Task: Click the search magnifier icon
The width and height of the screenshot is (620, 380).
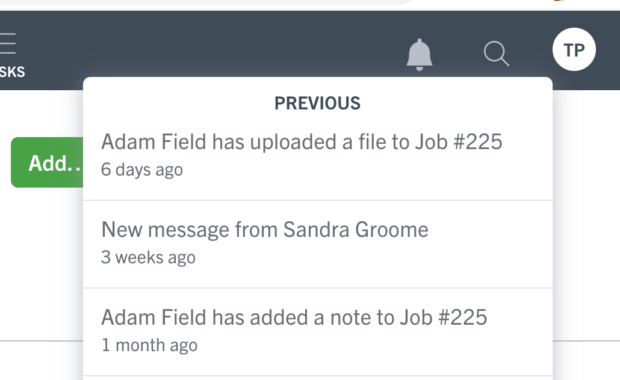Action: coord(496,53)
